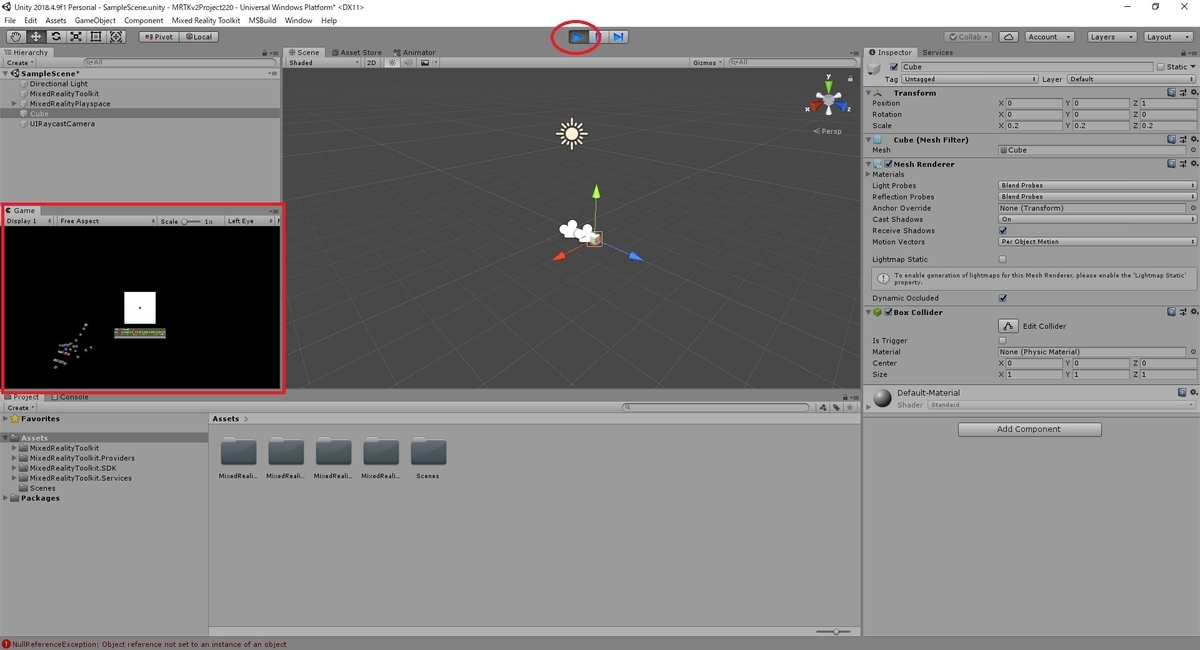Select the sun light gizmo in scene
The width and height of the screenshot is (1200, 650).
(x=572, y=133)
